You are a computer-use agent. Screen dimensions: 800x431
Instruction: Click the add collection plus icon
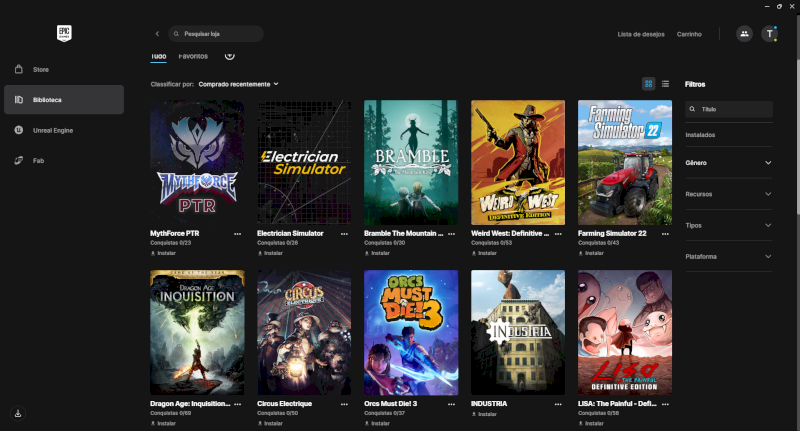(230, 56)
